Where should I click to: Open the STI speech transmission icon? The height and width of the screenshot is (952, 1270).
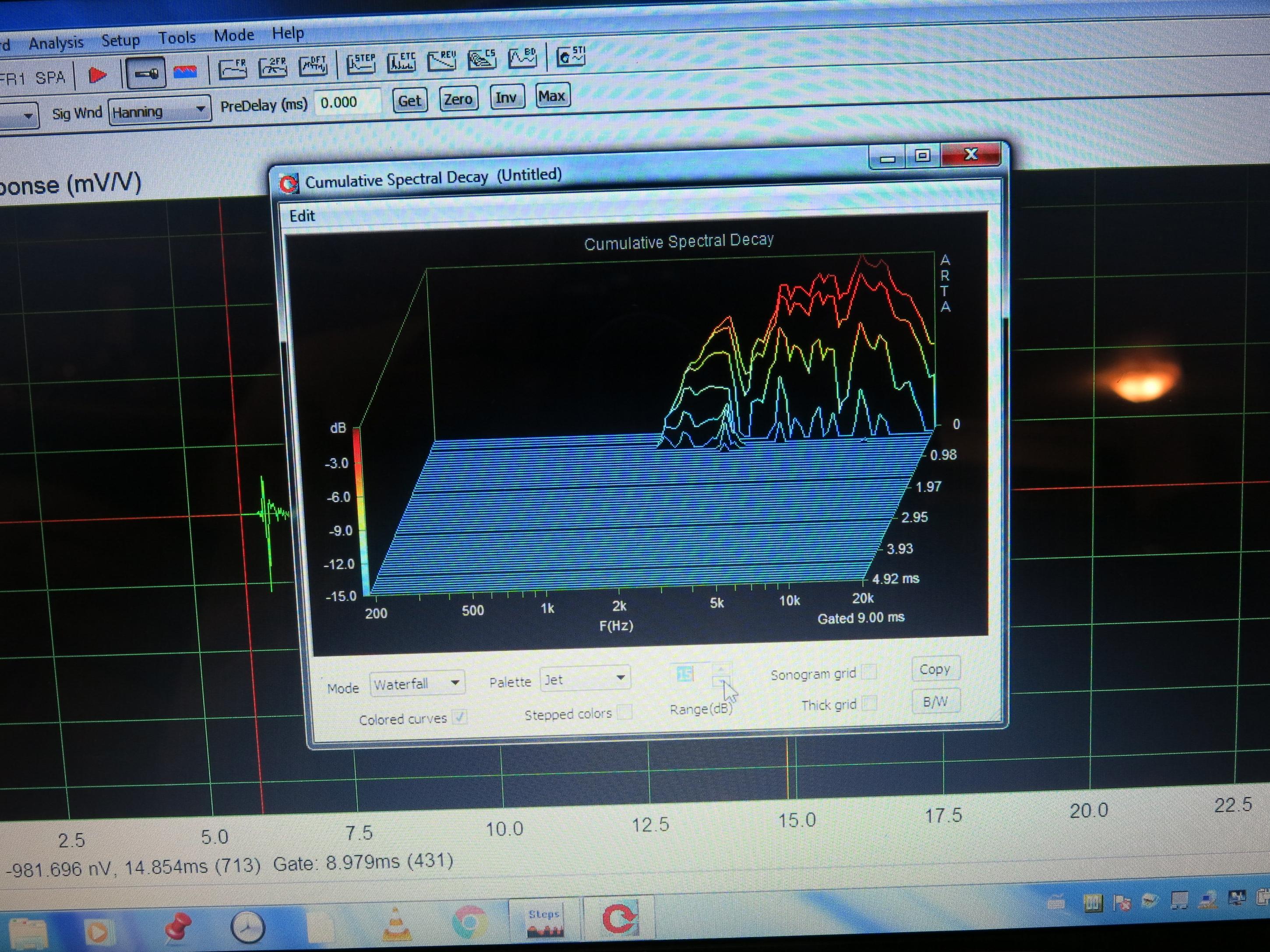click(571, 57)
